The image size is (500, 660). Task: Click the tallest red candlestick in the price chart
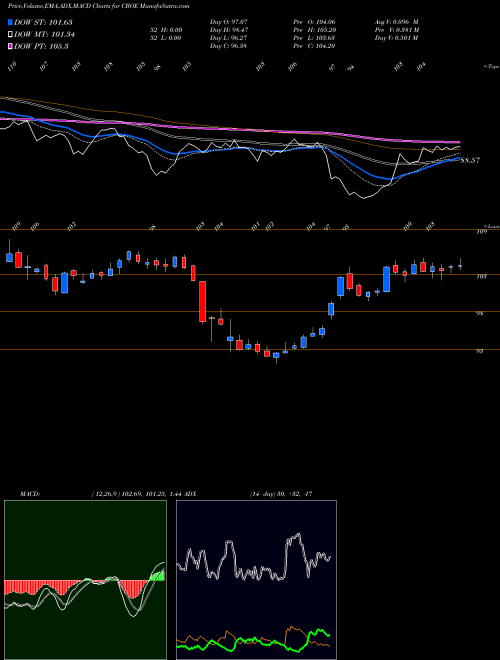(202, 302)
